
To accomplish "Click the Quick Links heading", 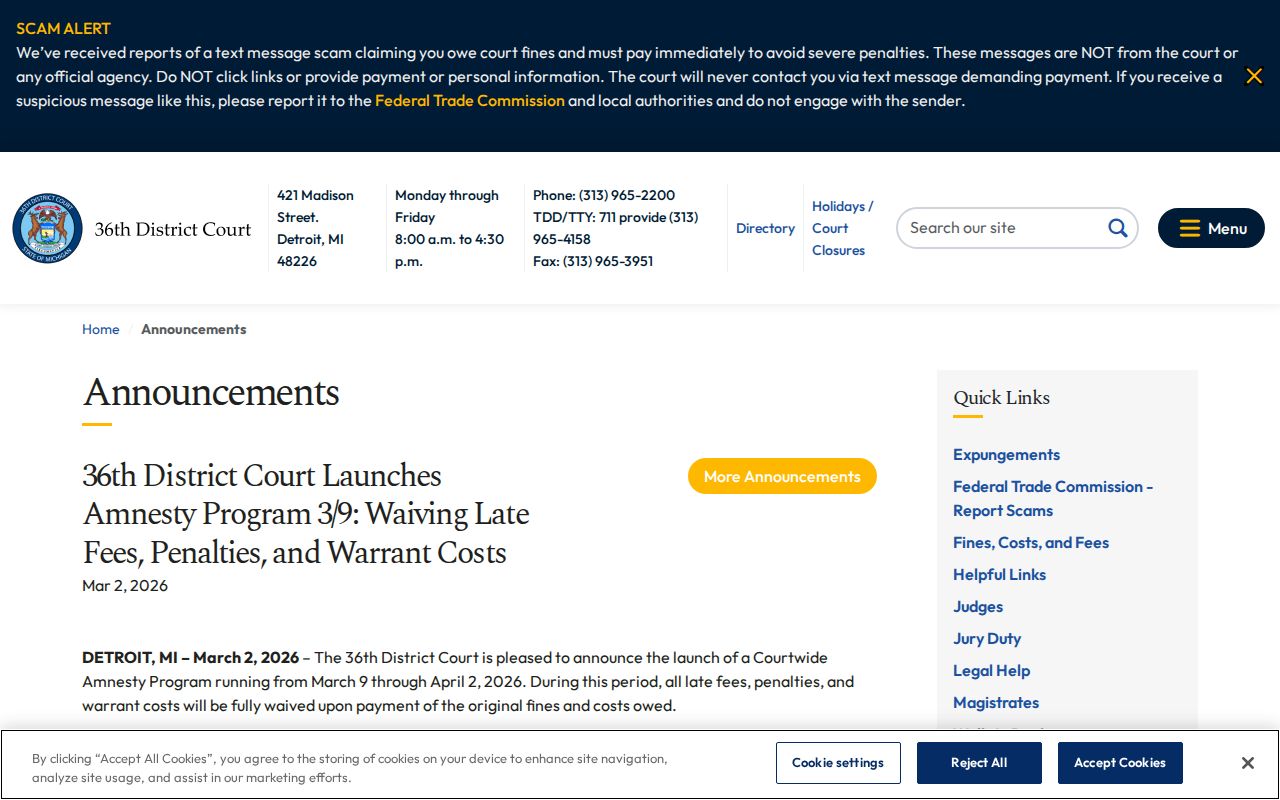I will tap(1001, 397).
